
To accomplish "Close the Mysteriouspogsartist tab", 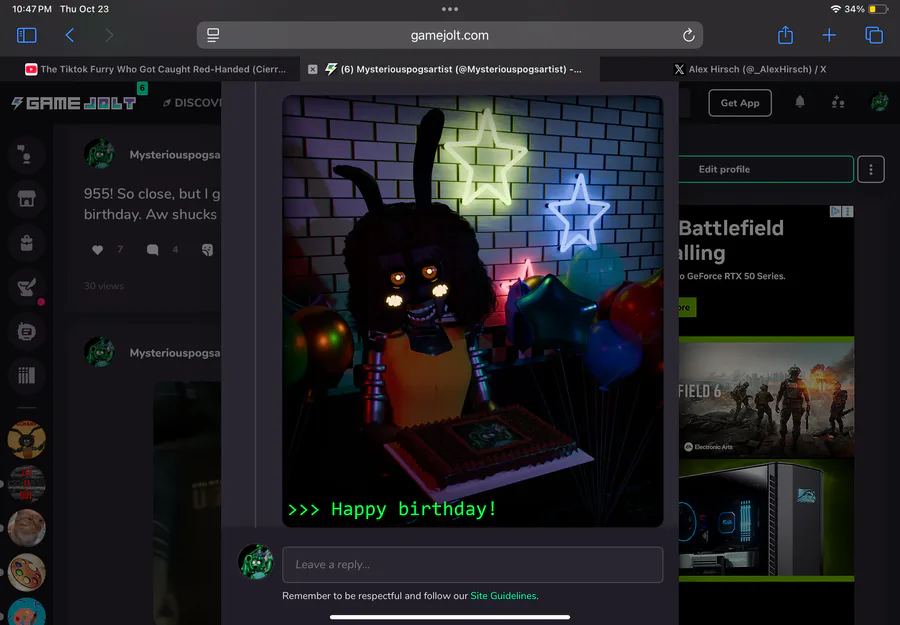I will click(312, 69).
